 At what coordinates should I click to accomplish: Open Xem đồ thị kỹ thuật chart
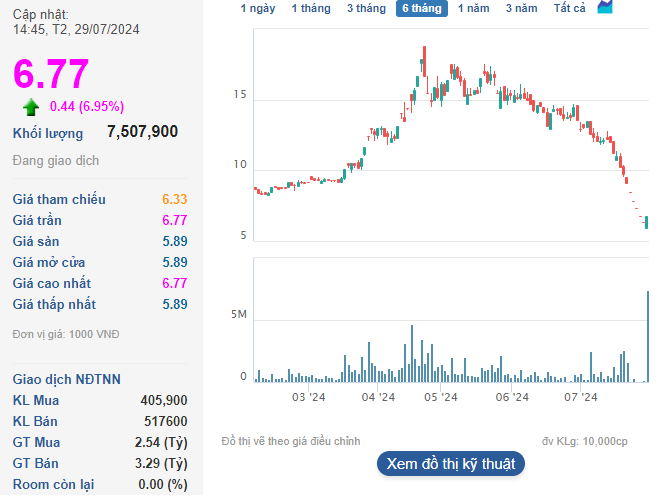(x=450, y=464)
